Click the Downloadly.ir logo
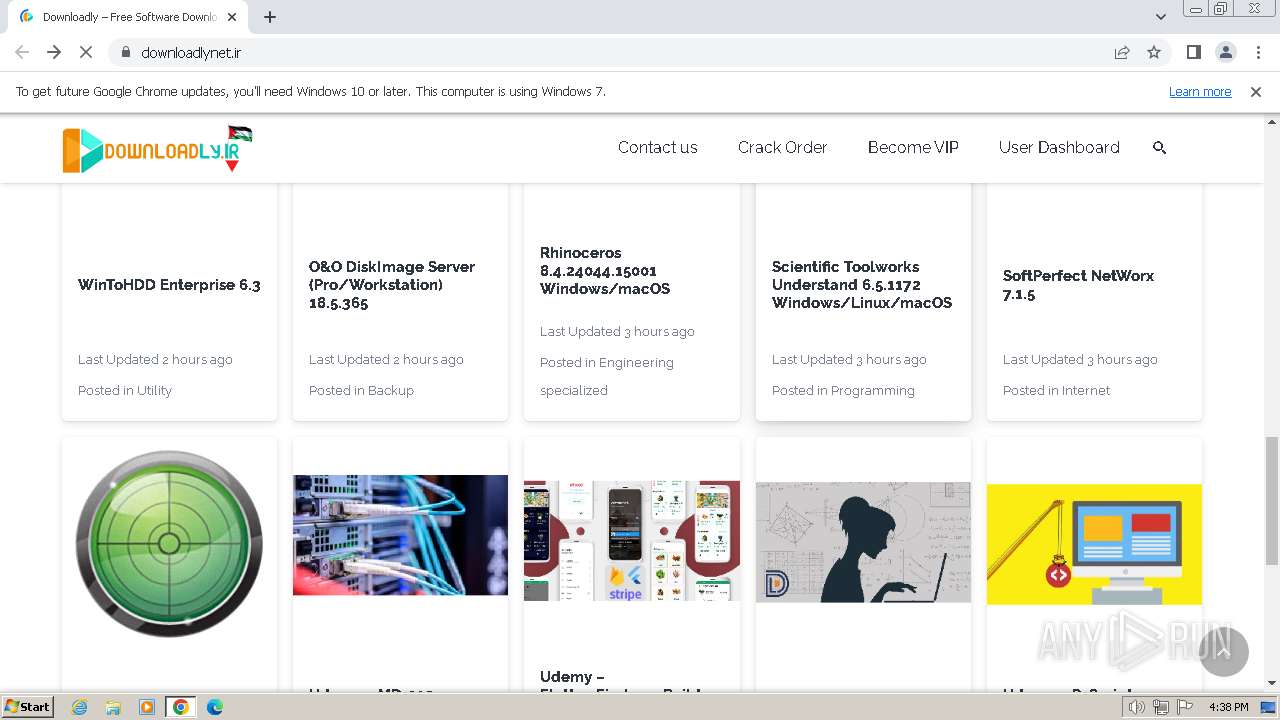 pos(157,149)
